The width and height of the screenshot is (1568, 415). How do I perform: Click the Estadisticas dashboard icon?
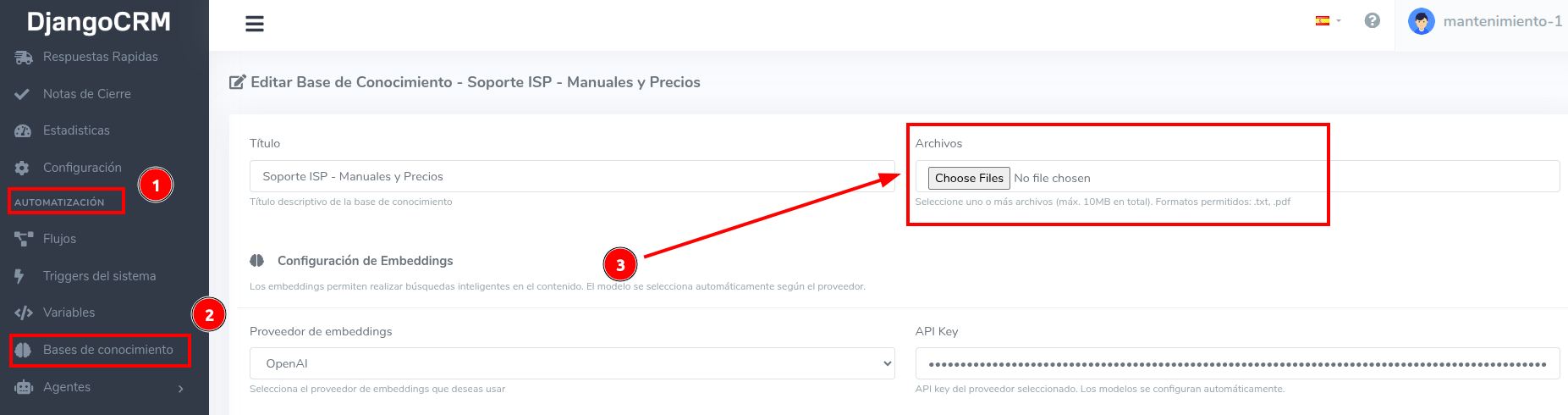pyautogui.click(x=23, y=130)
